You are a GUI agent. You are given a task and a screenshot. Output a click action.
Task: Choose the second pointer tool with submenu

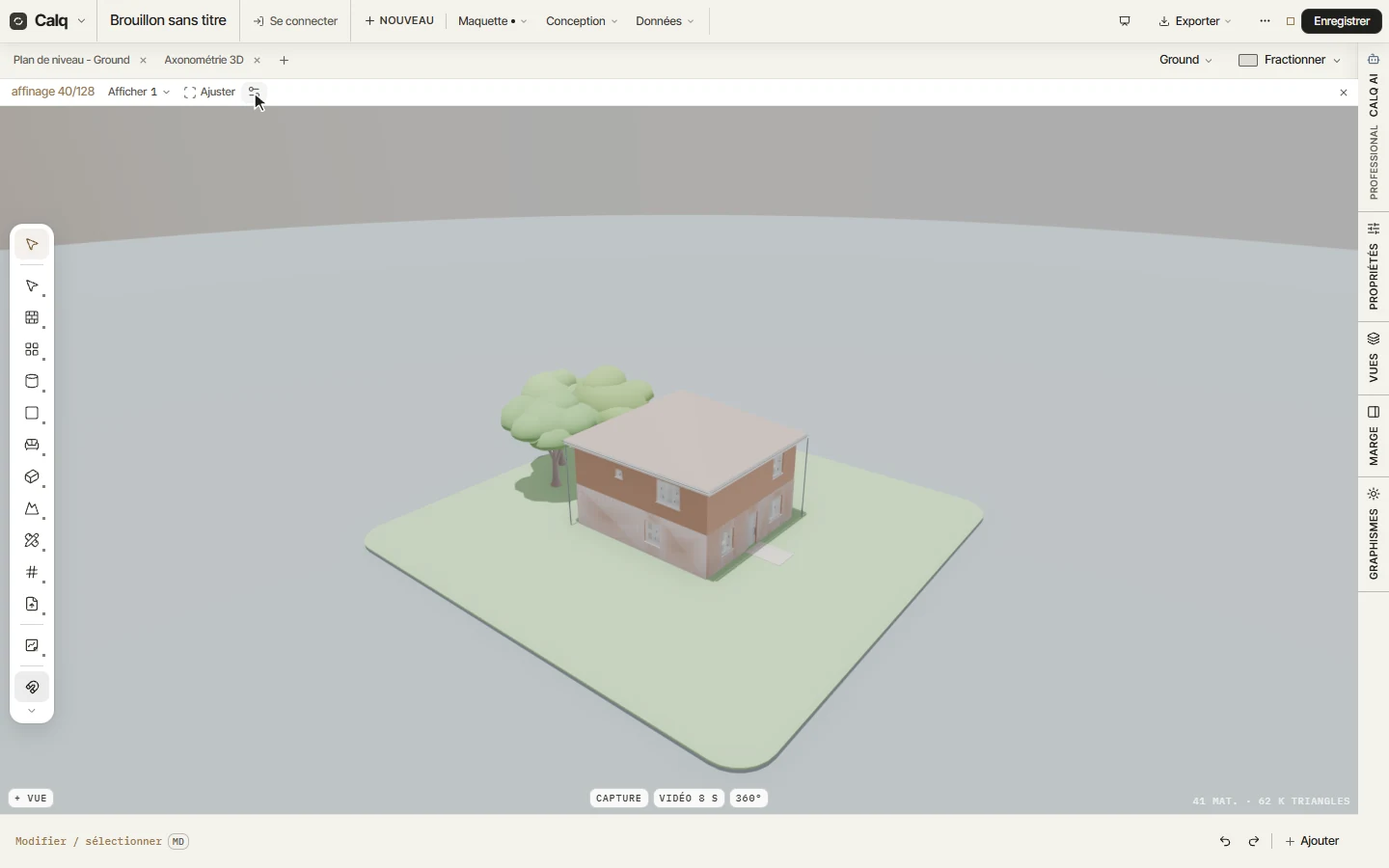pyautogui.click(x=32, y=286)
